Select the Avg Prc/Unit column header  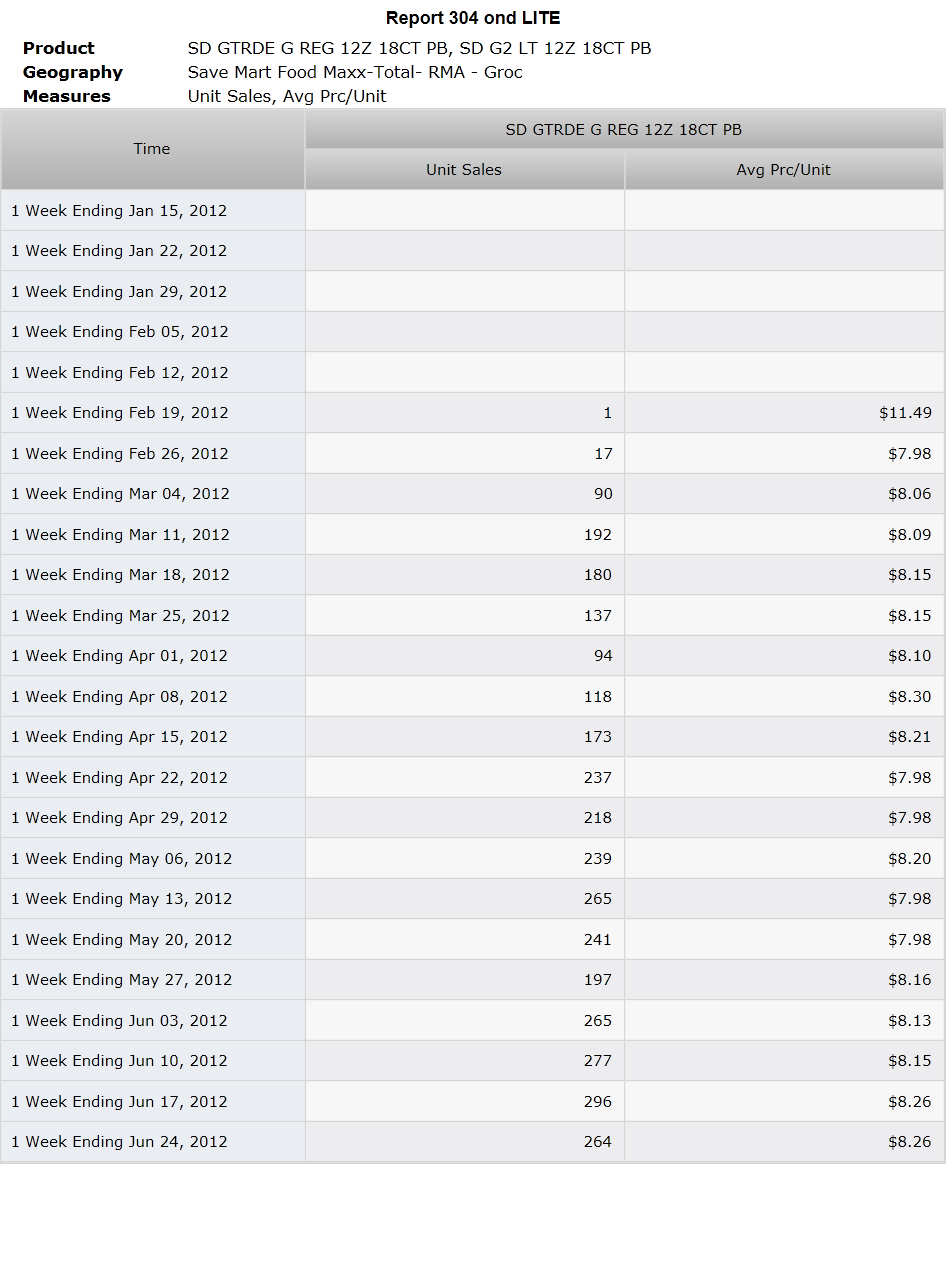[x=784, y=170]
